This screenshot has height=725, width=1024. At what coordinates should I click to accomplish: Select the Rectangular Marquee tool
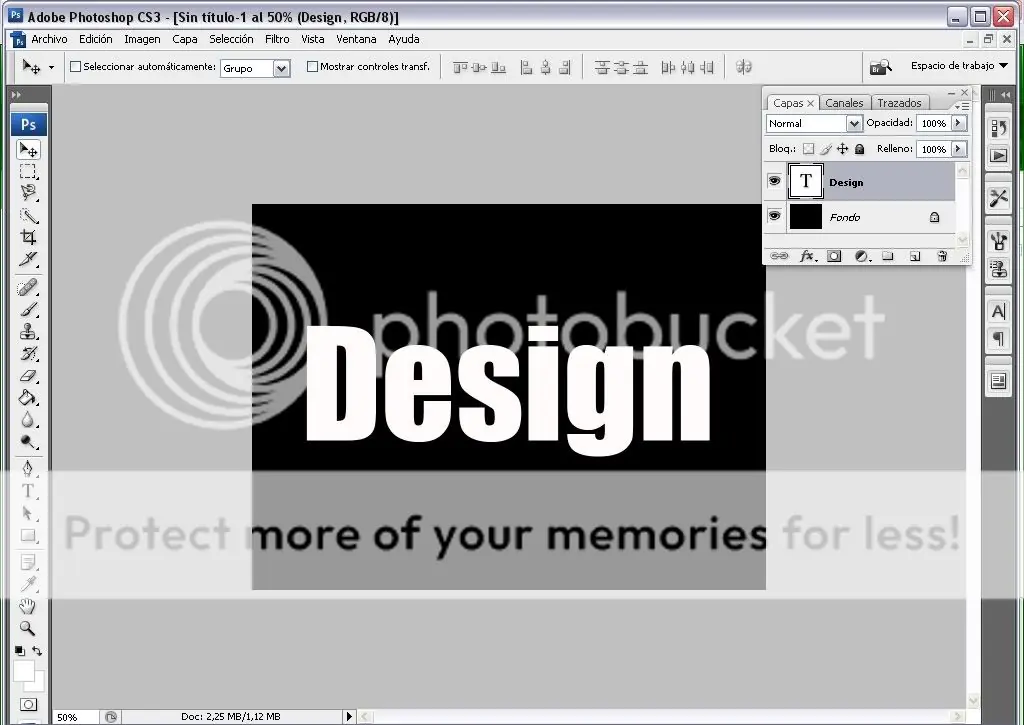(28, 172)
